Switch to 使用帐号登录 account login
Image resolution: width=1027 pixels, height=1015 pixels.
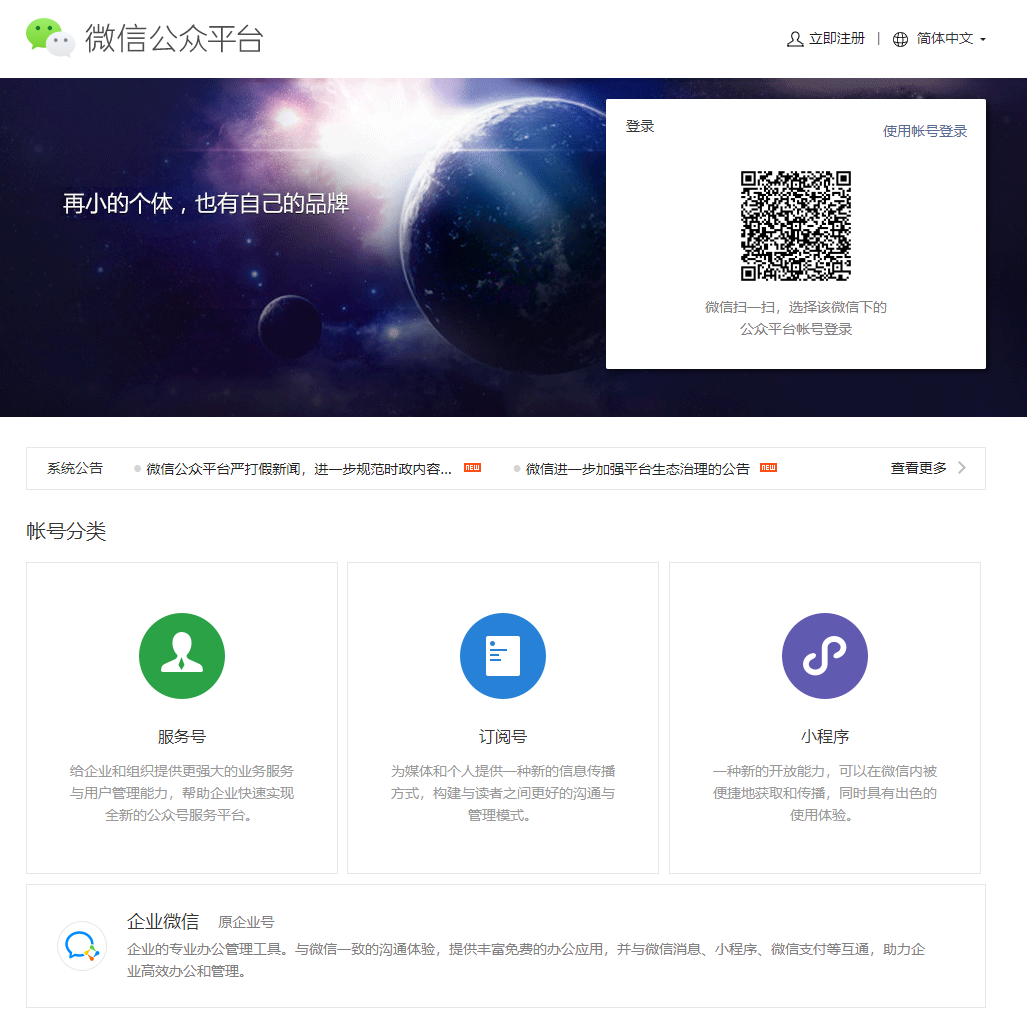(x=924, y=131)
